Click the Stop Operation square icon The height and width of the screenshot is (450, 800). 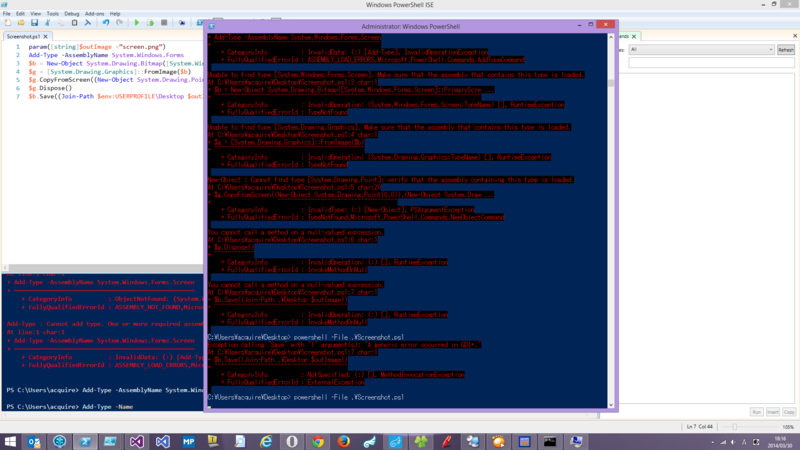tap(164, 22)
